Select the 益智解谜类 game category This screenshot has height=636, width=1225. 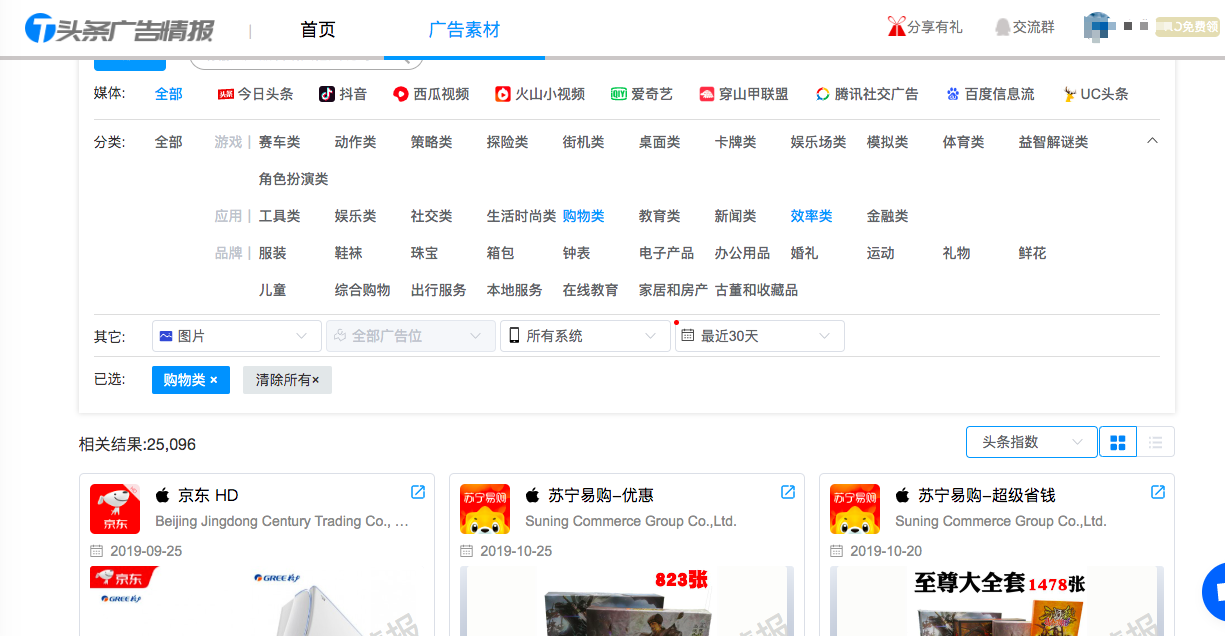click(x=1053, y=142)
